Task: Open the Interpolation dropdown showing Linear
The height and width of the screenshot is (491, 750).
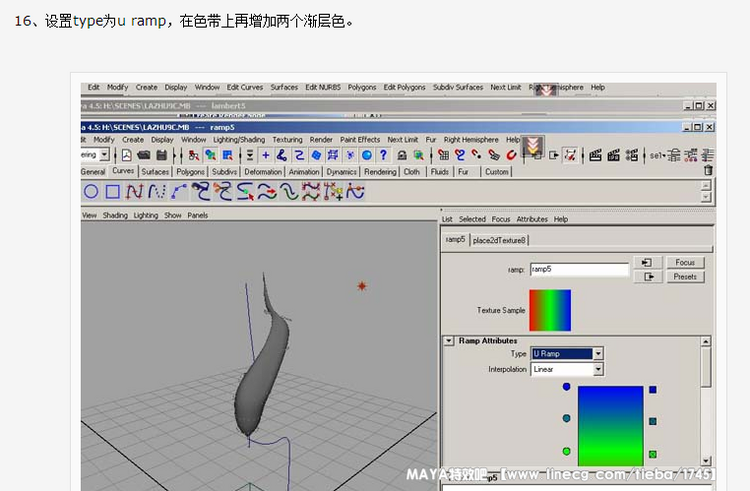Action: [x=567, y=369]
